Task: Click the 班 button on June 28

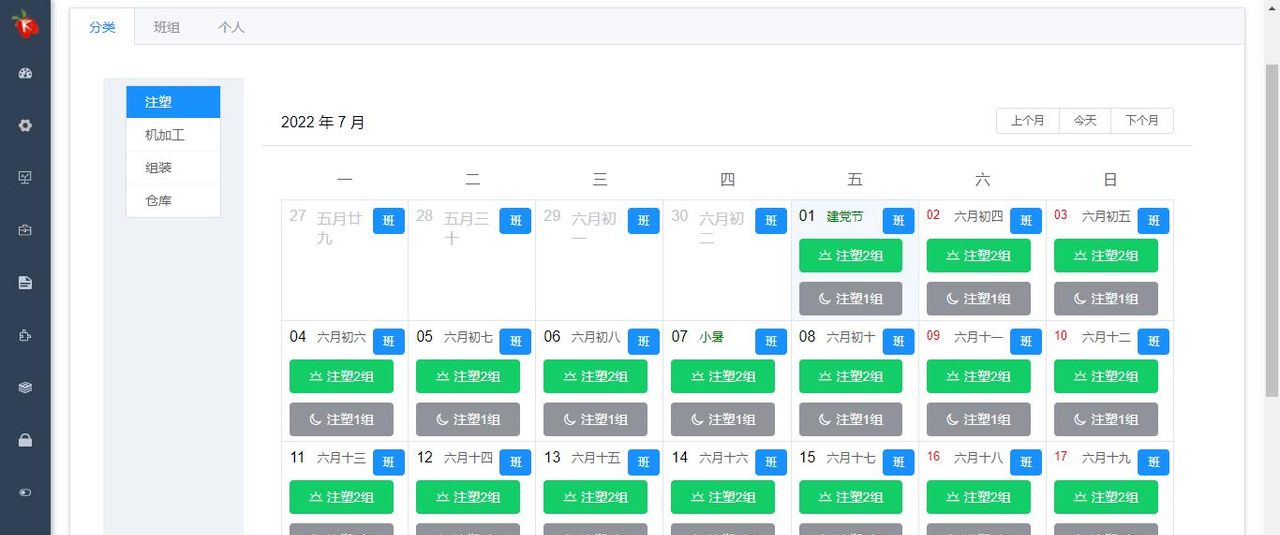Action: coord(516,221)
